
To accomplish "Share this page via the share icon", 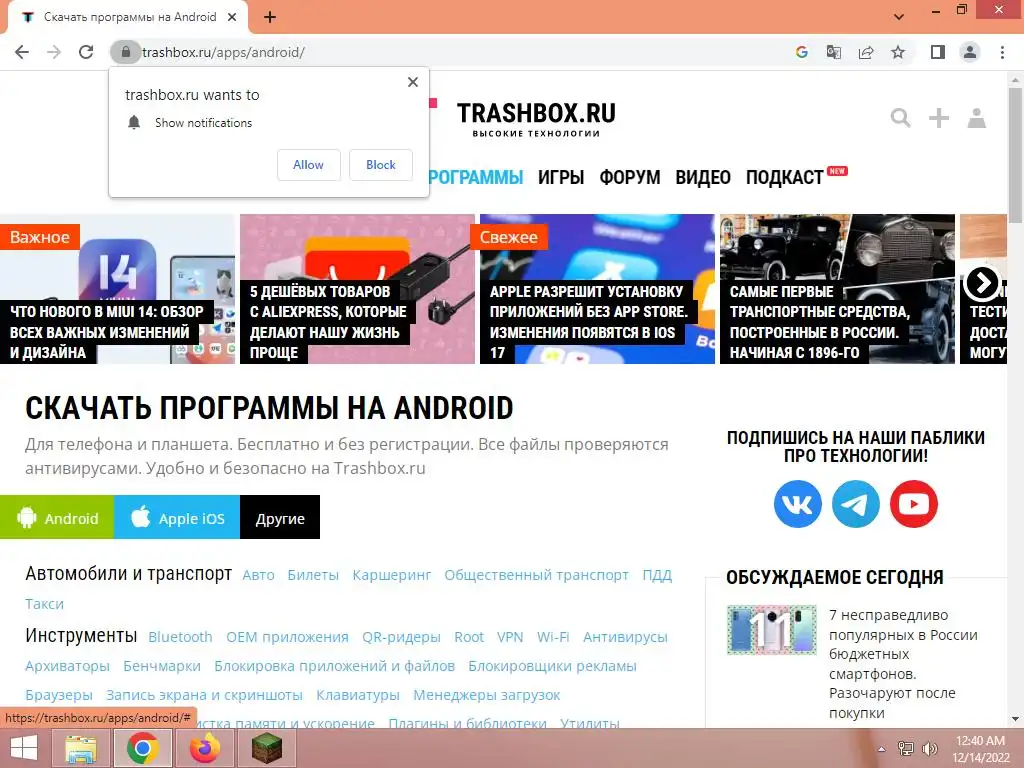I will (x=866, y=52).
